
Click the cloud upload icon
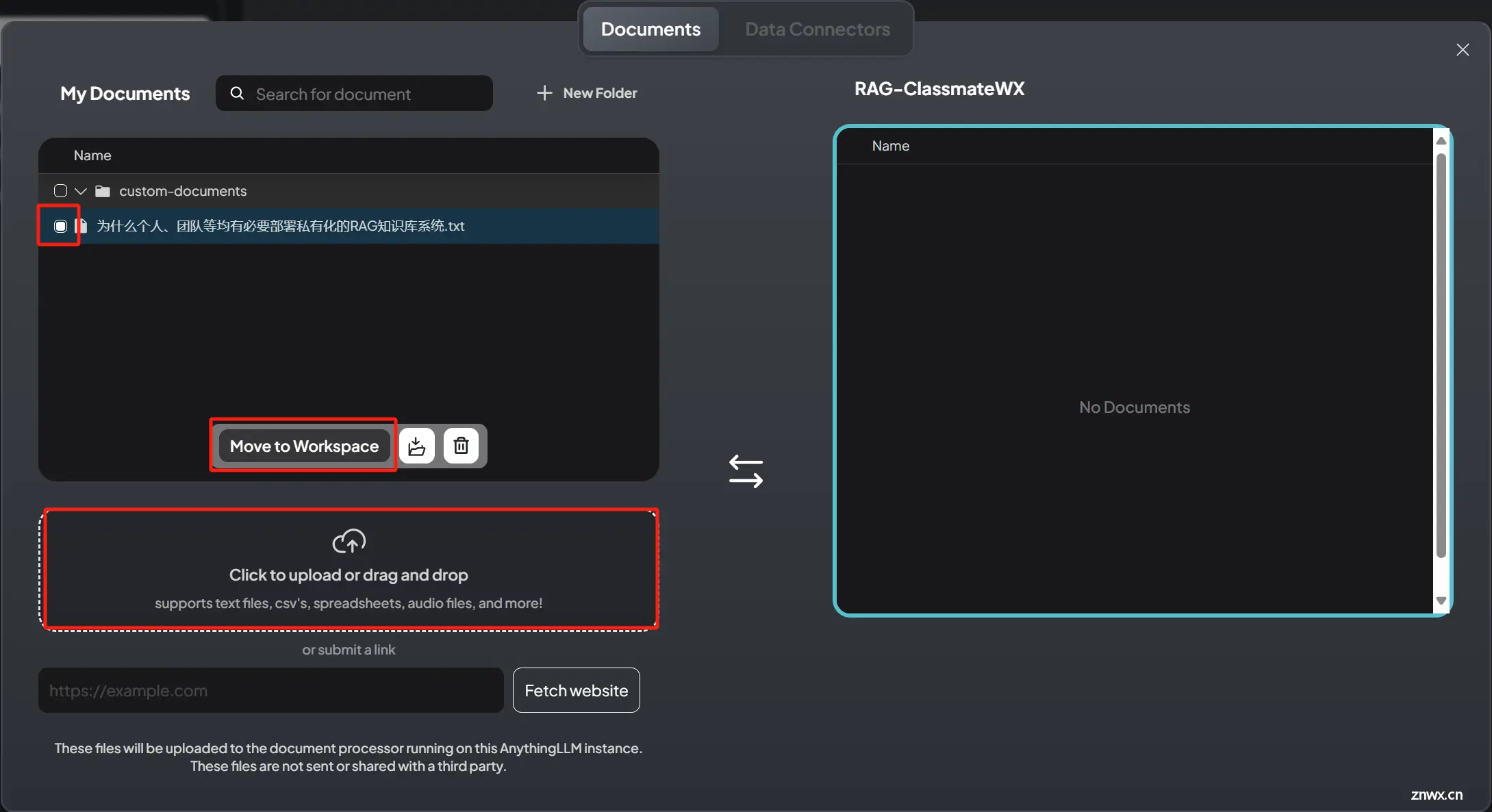click(349, 542)
